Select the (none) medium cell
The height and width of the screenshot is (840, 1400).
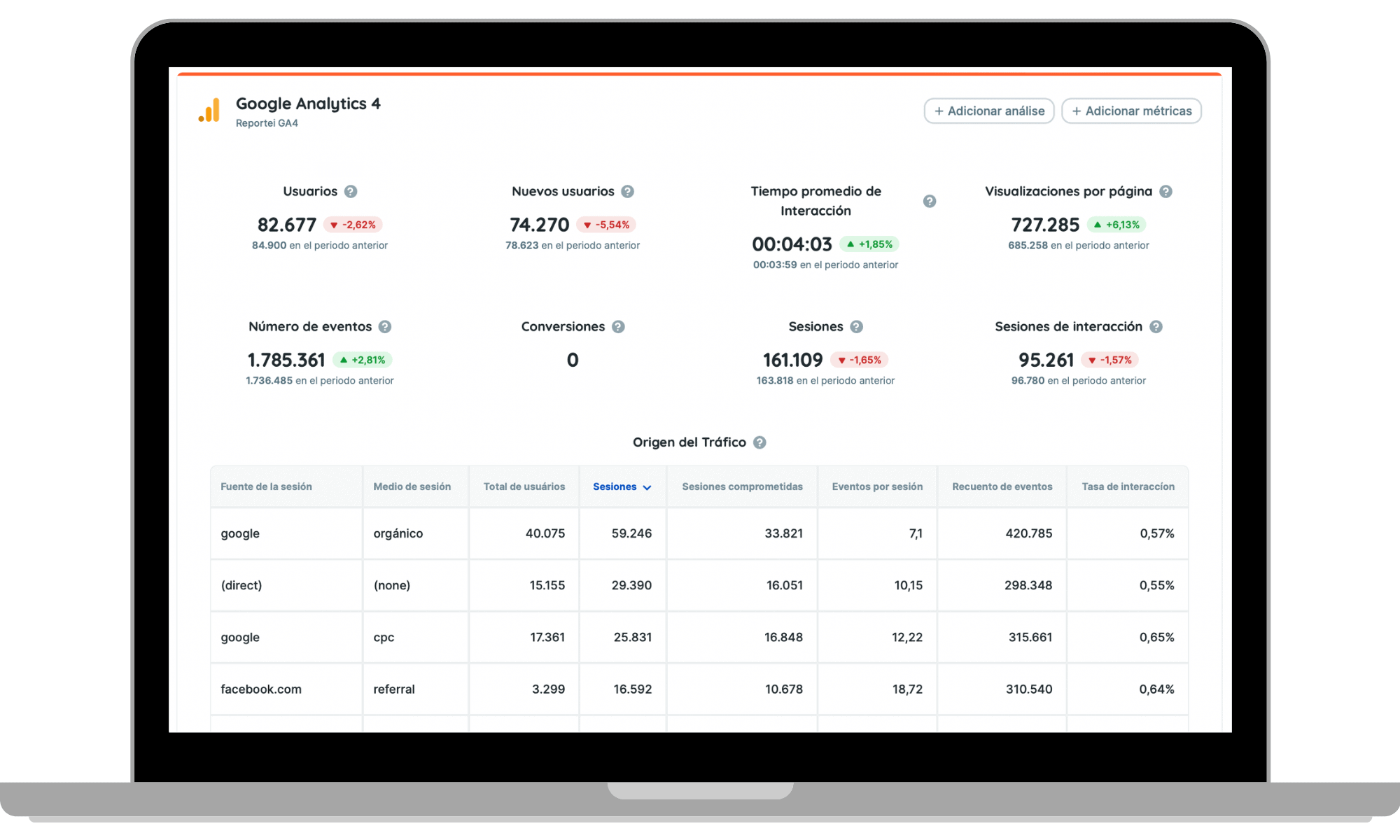pyautogui.click(x=416, y=585)
